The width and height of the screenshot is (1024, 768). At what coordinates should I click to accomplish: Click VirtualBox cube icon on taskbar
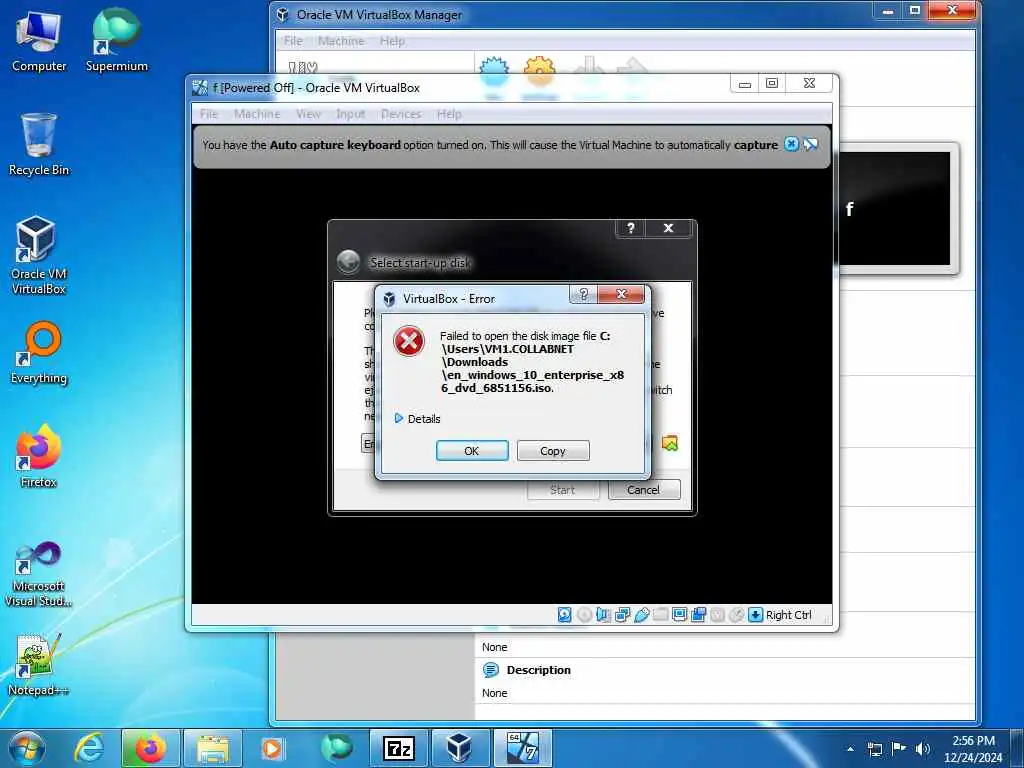[x=459, y=748]
